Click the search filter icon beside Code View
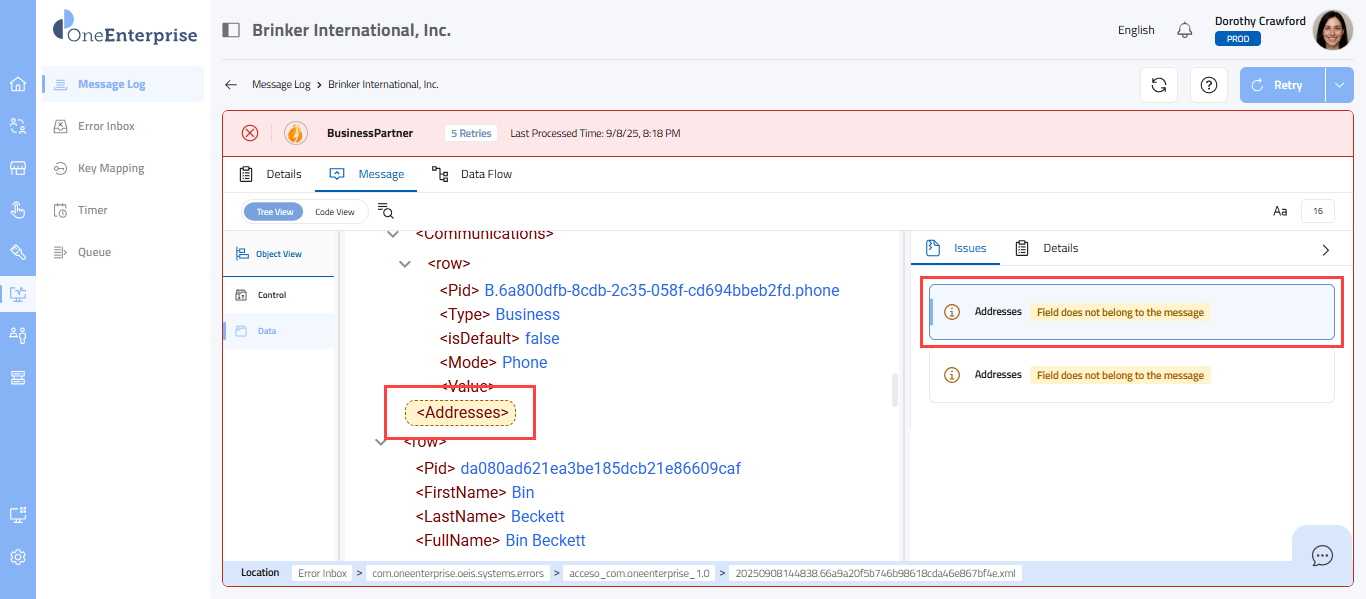The image size is (1366, 599). (386, 211)
